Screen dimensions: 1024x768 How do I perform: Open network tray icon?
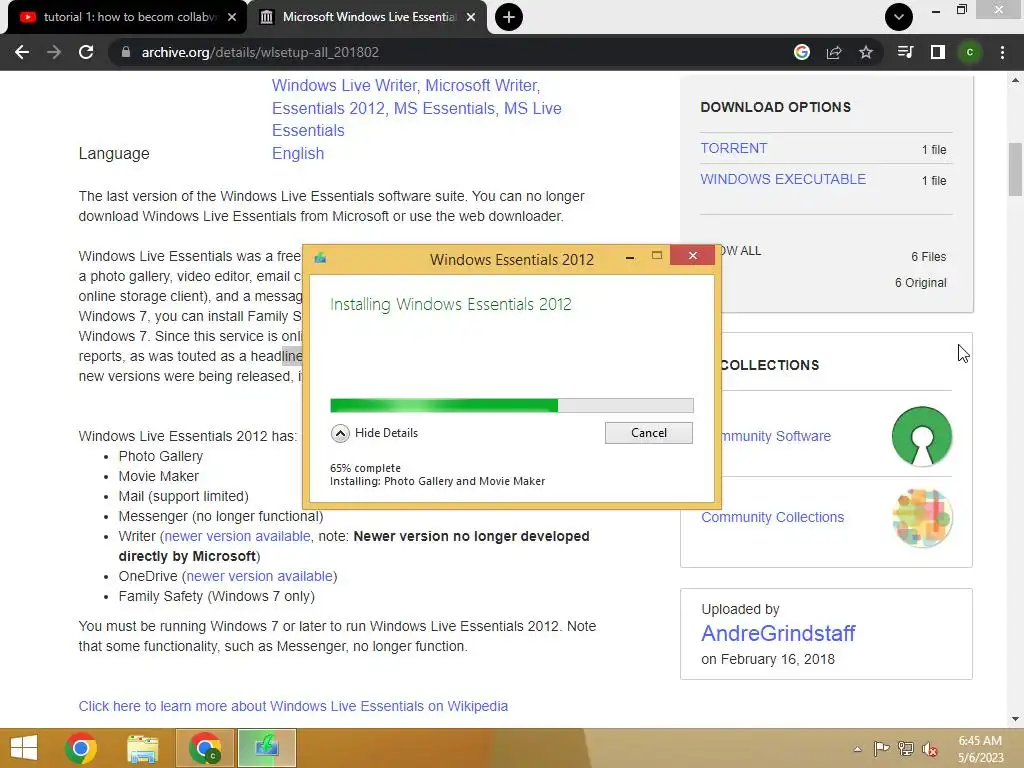click(x=906, y=749)
